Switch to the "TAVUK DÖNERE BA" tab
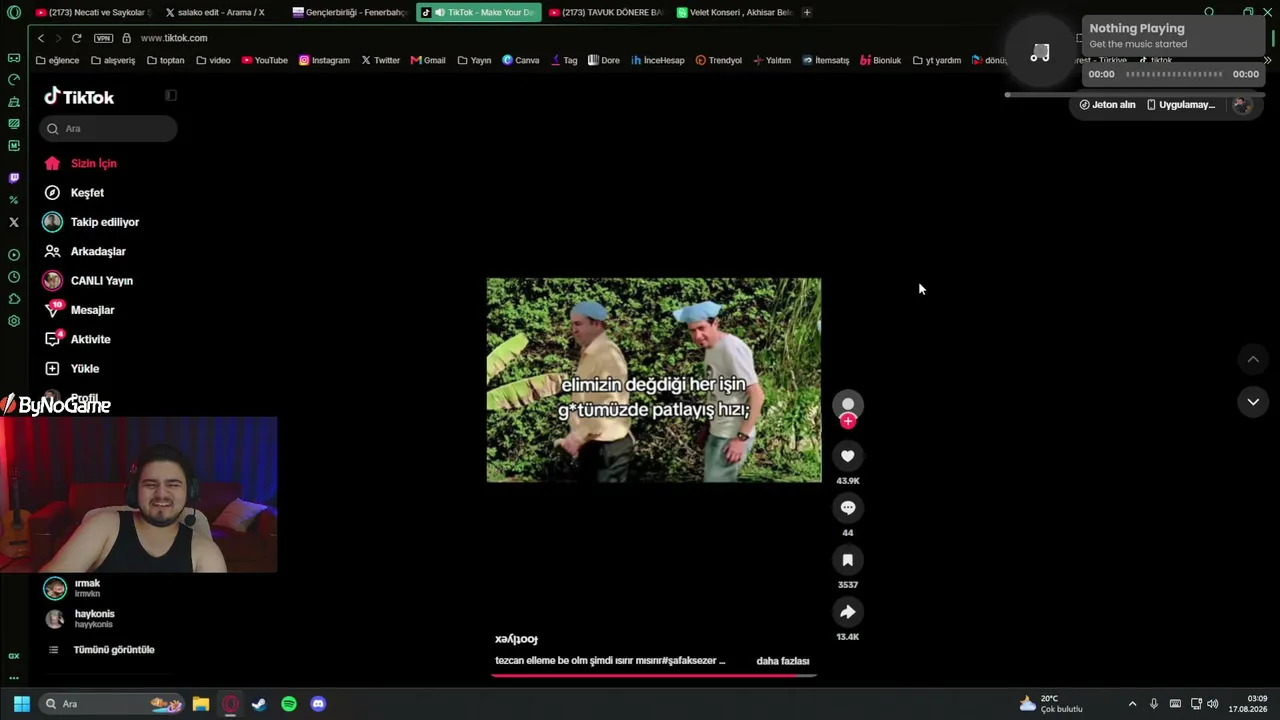This screenshot has width=1280, height=720. [604, 12]
